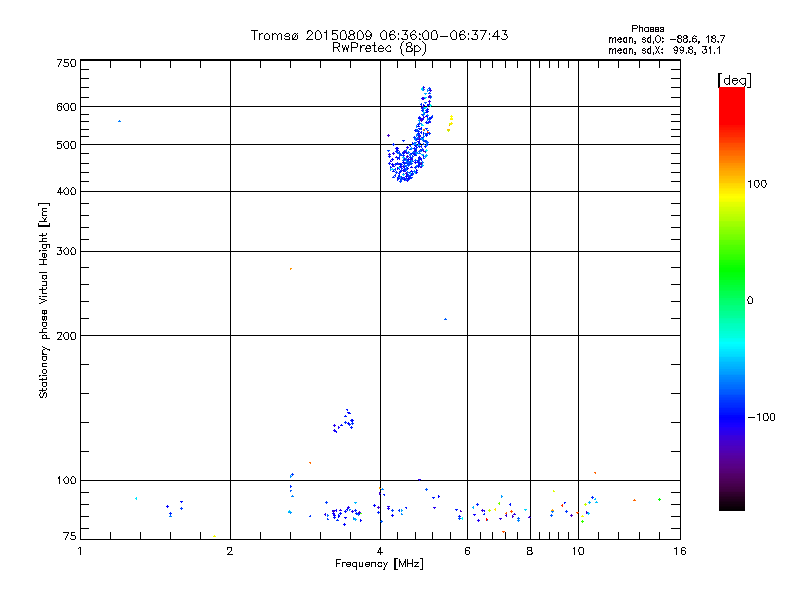Click the y-axis tick label '600'
The image size is (800, 600).
coord(66,107)
